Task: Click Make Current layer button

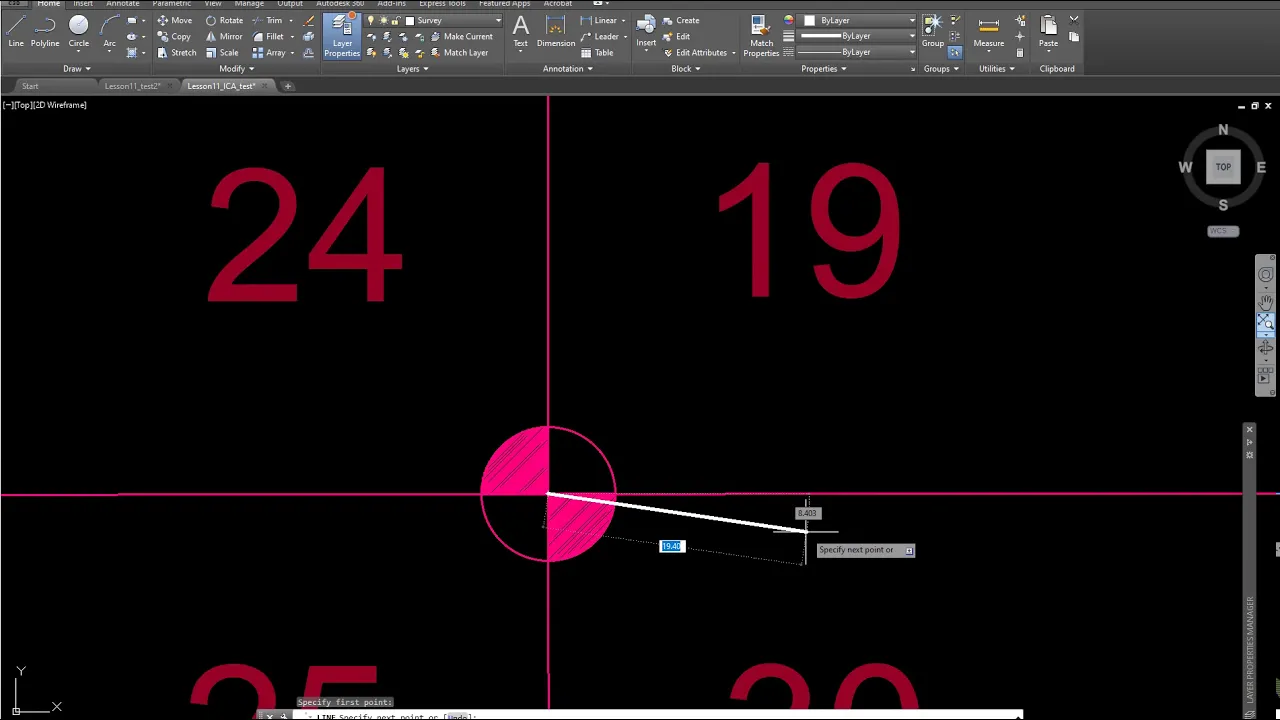Action: click(461, 36)
